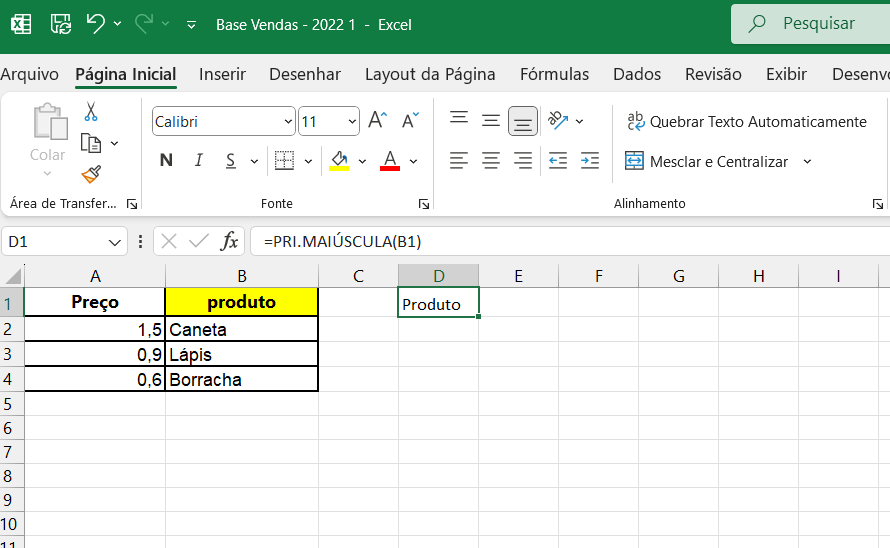Increase cell indent

point(590,161)
